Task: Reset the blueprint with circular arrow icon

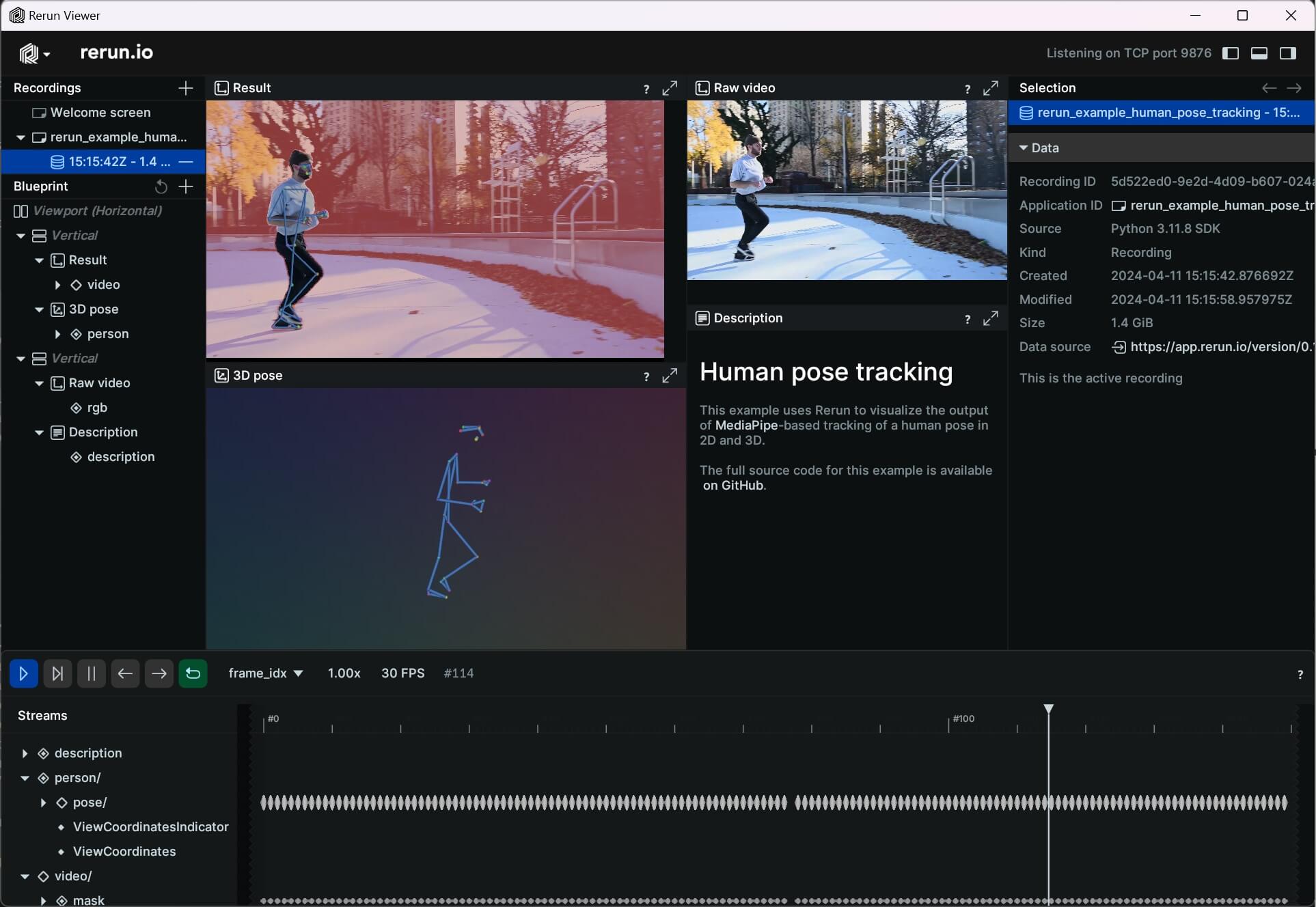Action: 161,186
